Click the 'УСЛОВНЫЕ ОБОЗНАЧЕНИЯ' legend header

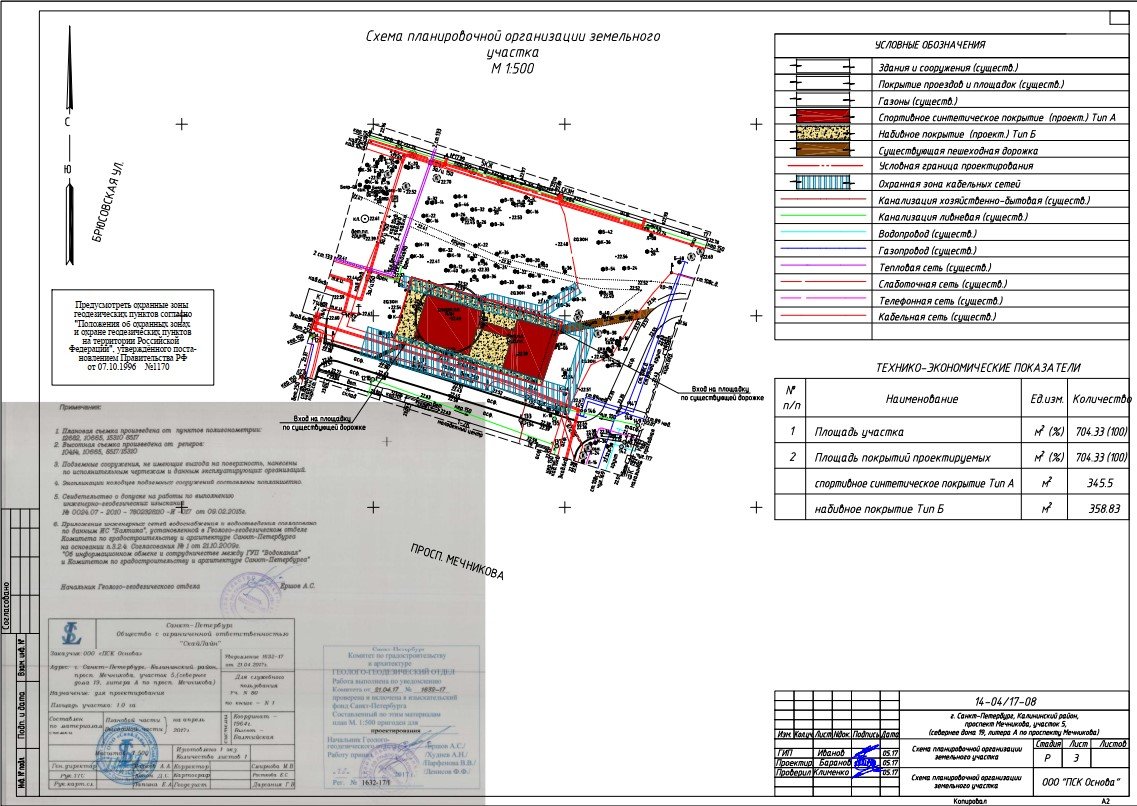(x=930, y=45)
